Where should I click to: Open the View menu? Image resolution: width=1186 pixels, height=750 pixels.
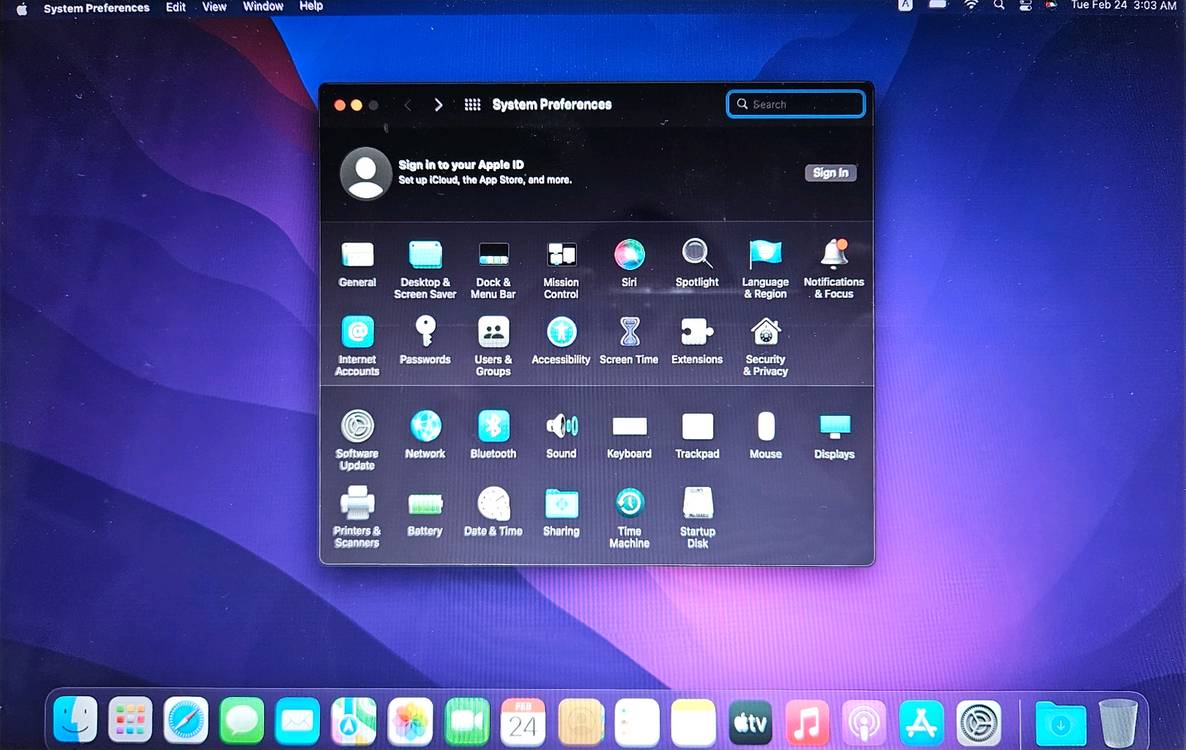click(214, 6)
